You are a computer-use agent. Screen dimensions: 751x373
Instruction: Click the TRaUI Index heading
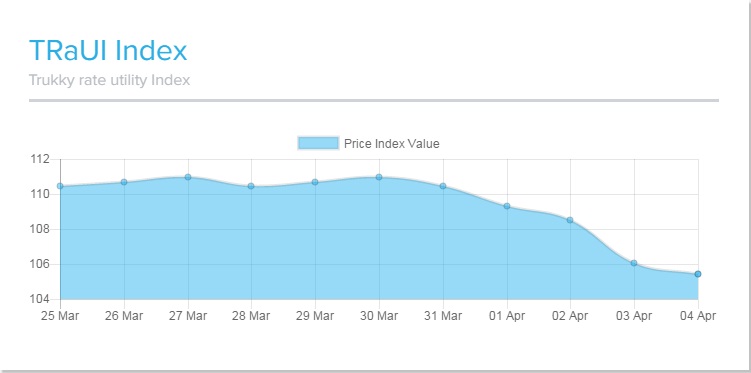click(x=108, y=50)
